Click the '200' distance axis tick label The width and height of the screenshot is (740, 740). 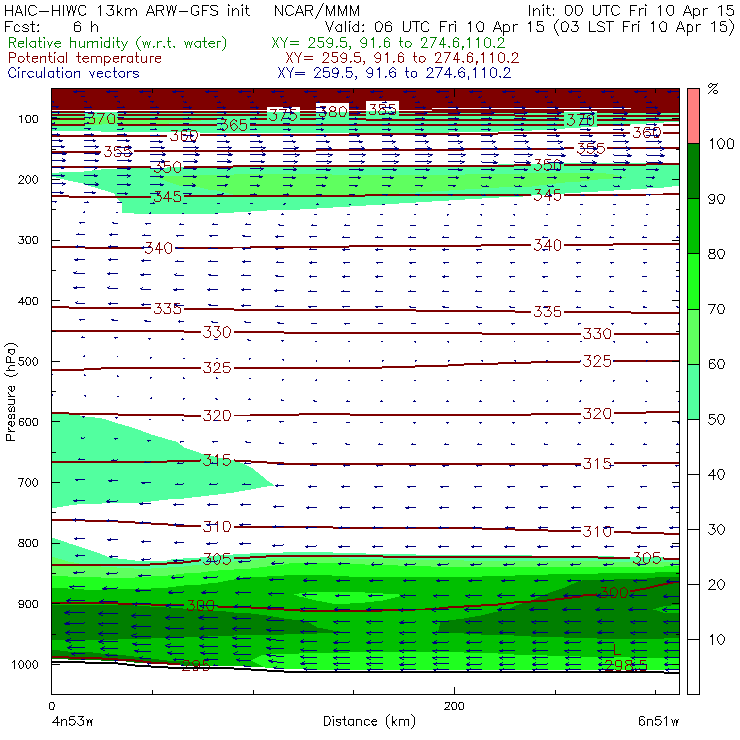pyautogui.click(x=454, y=706)
